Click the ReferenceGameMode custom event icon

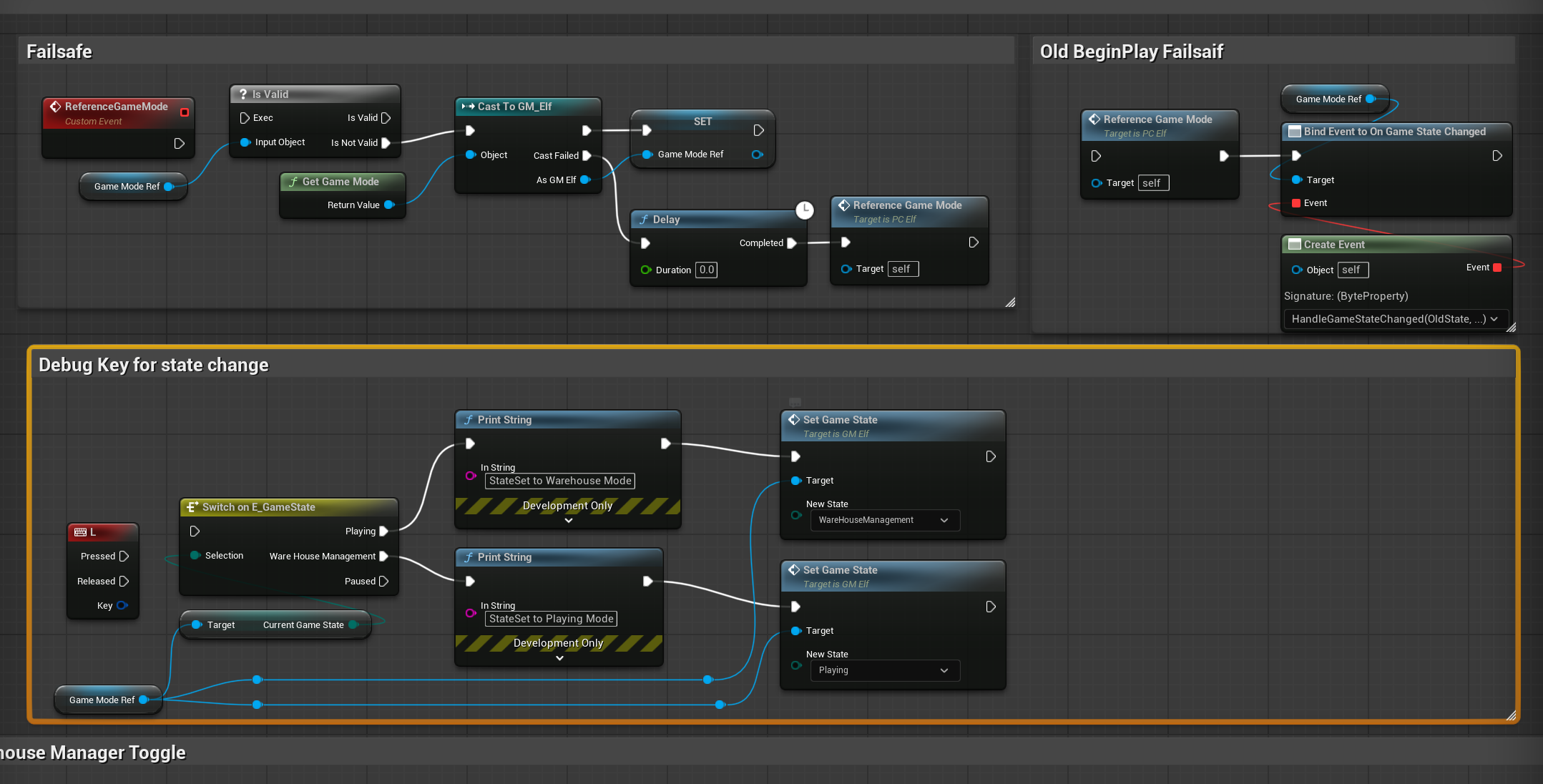pyautogui.click(x=55, y=107)
